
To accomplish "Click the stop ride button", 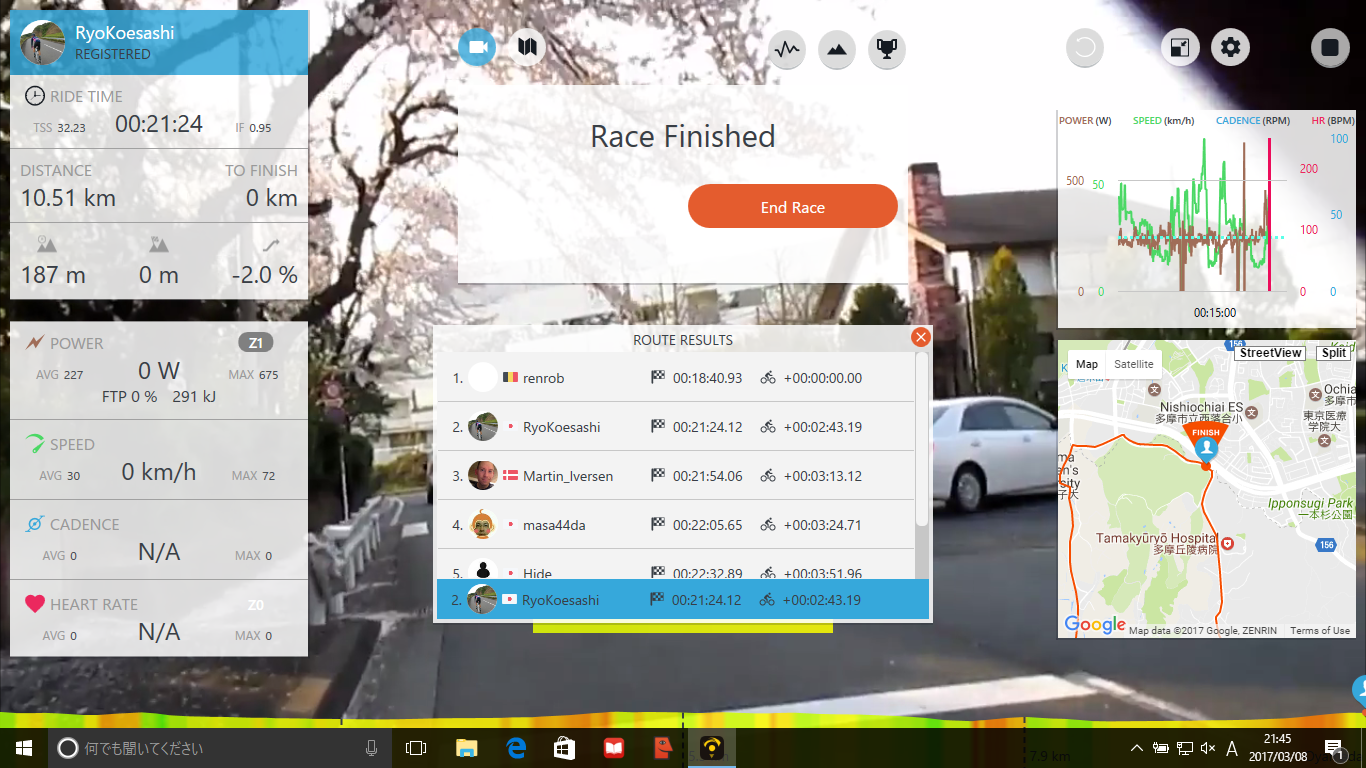I will pos(1330,47).
